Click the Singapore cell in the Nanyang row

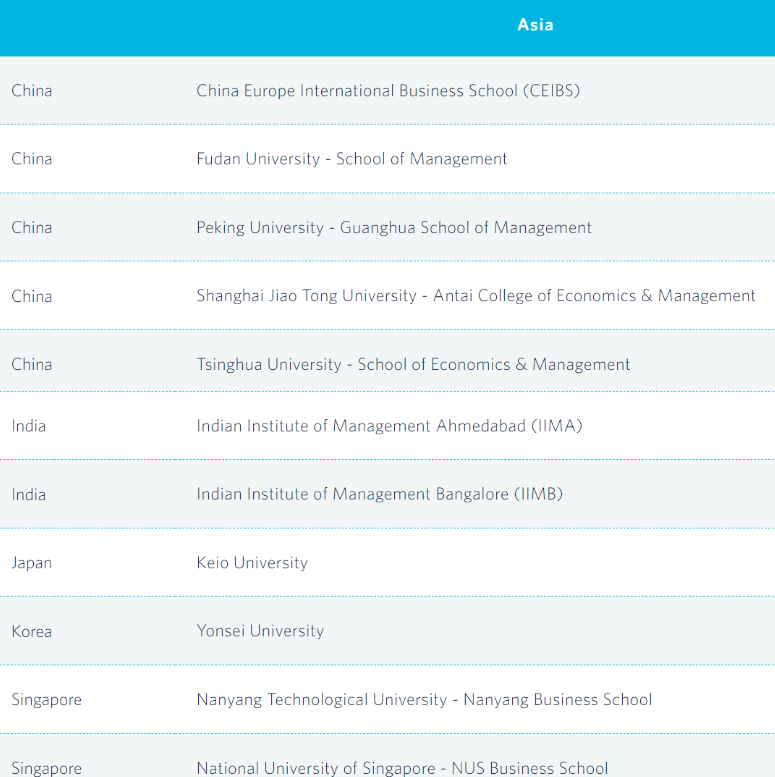click(47, 700)
